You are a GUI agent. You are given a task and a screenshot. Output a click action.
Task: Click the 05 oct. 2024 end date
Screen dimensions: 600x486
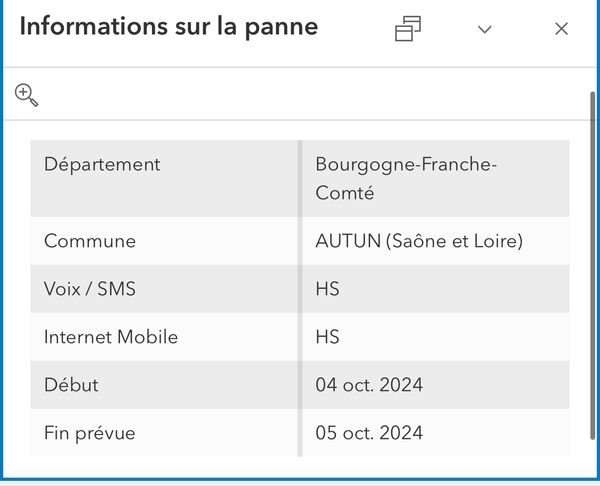(369, 433)
